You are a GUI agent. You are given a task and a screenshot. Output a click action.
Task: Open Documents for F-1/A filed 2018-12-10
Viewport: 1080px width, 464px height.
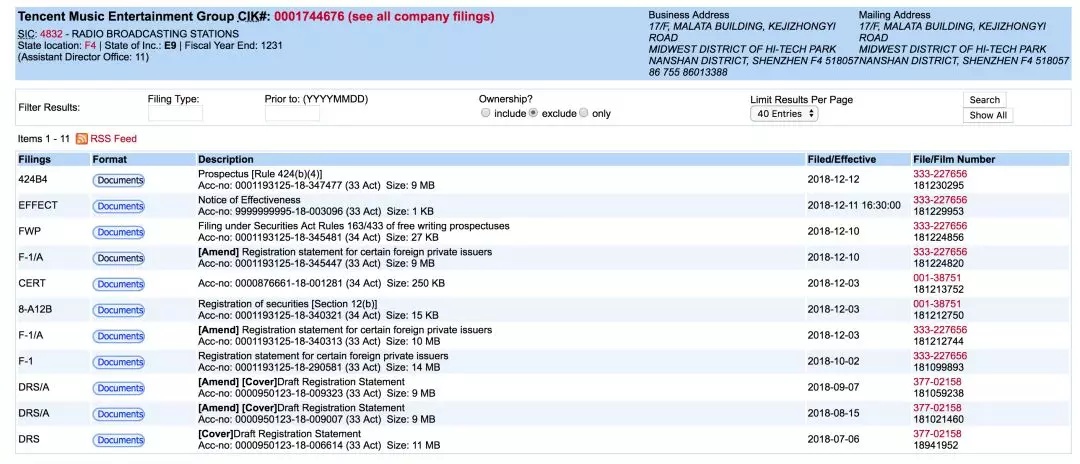[x=118, y=258]
